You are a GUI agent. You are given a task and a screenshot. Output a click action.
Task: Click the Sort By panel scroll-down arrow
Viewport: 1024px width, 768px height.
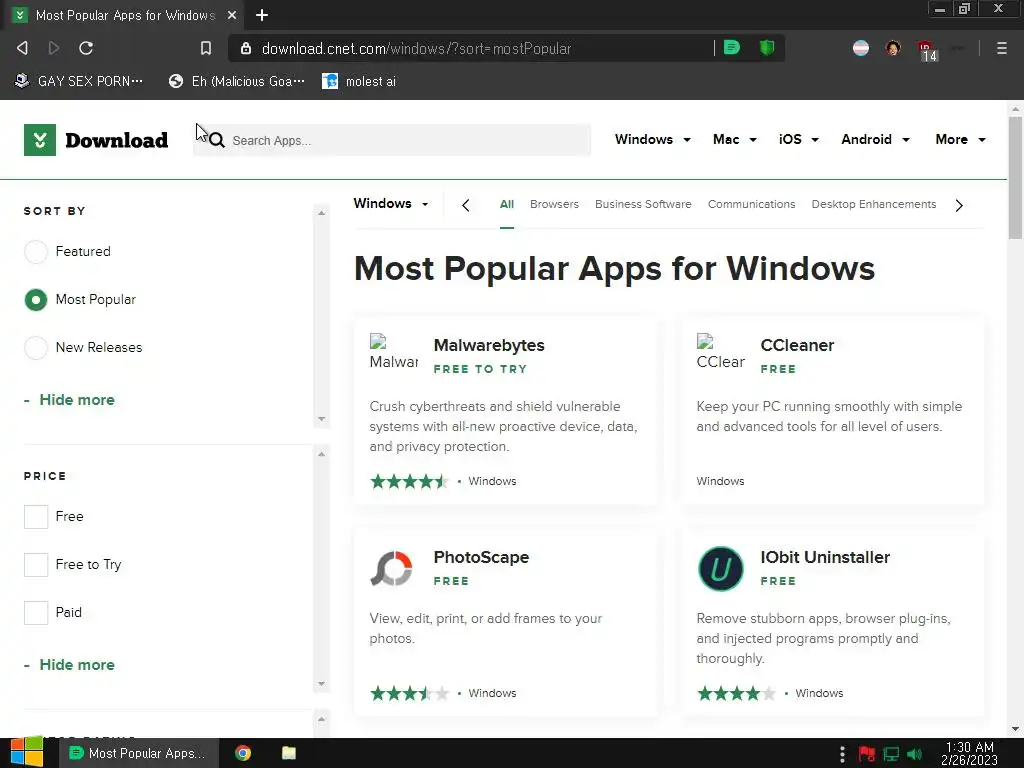321,419
